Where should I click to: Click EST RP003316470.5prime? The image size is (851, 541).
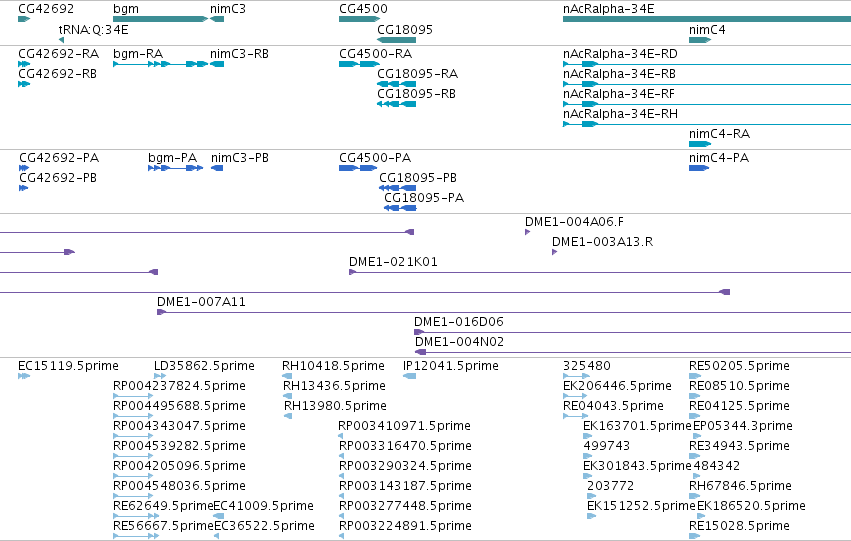405,447
